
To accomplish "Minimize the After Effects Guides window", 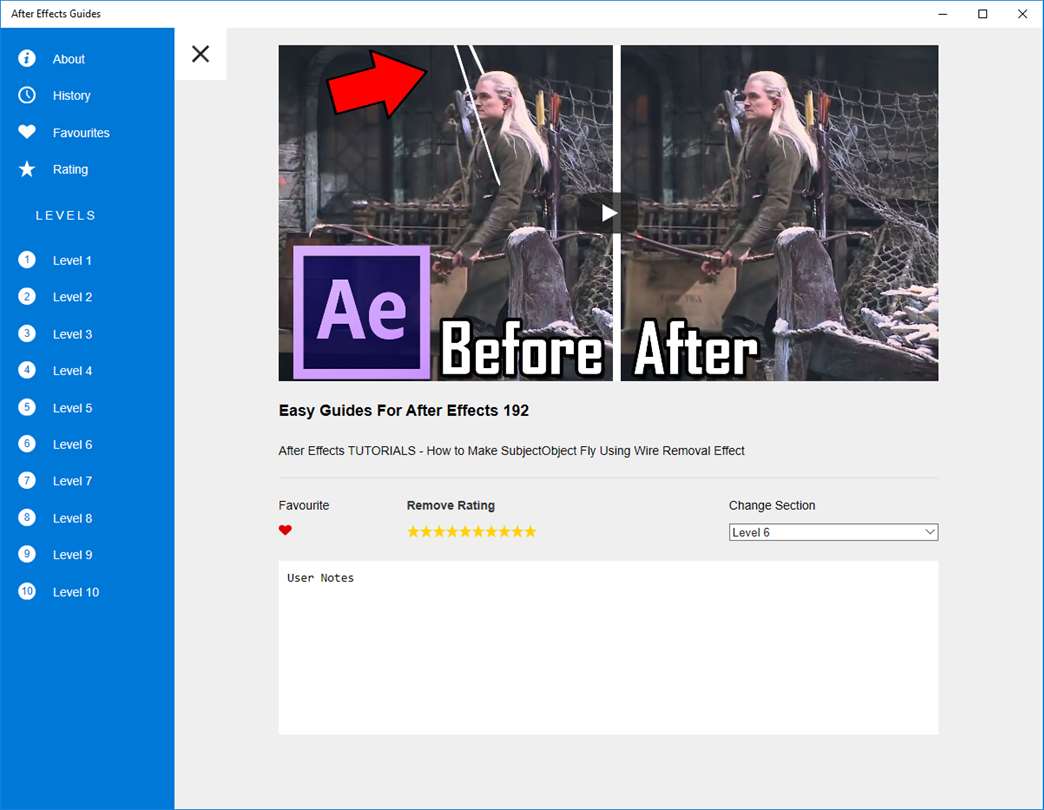I will pos(943,13).
